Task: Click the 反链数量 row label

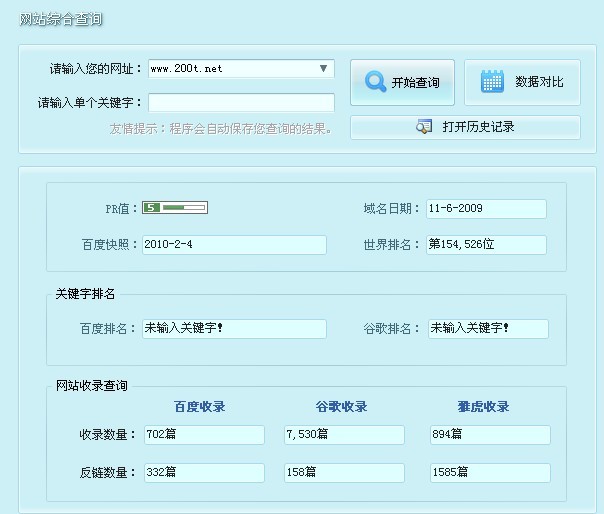Action: 107,472
